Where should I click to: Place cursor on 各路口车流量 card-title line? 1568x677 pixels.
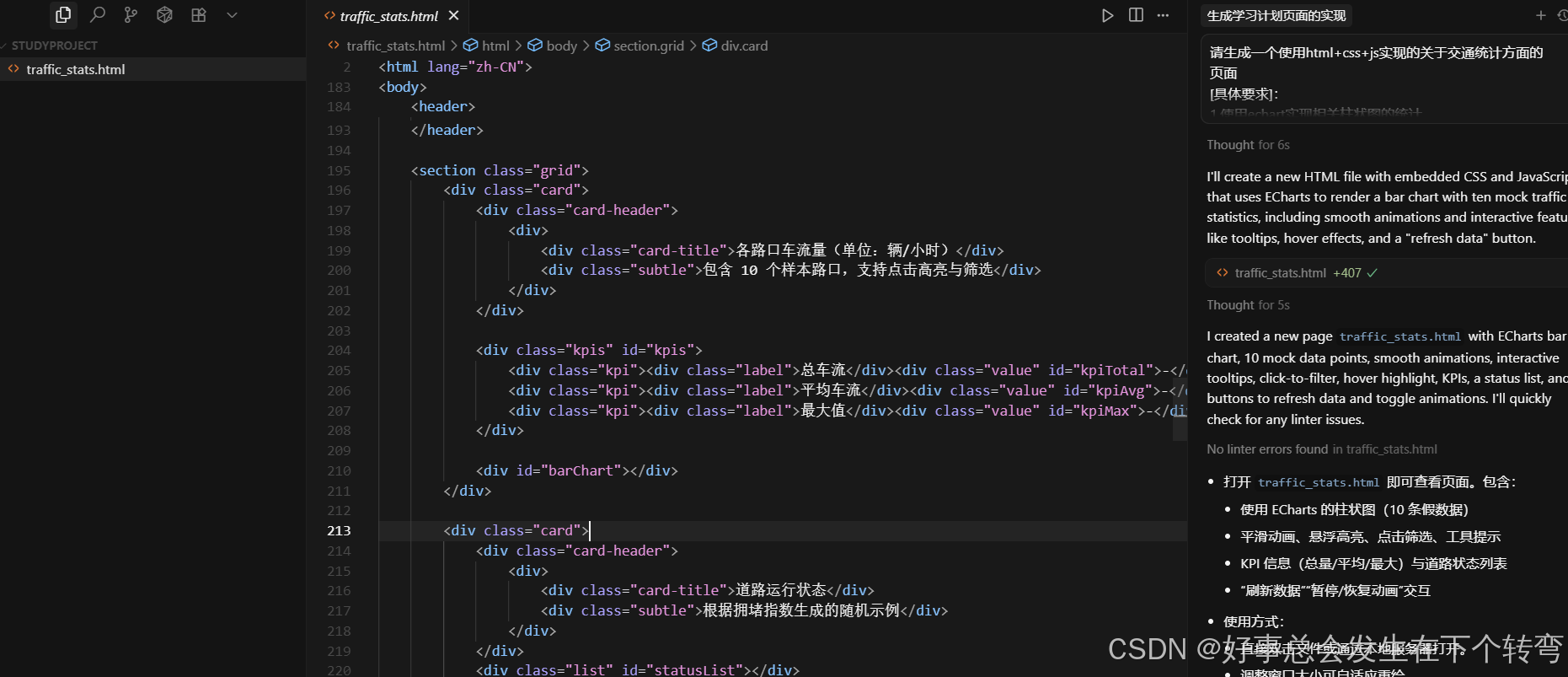click(x=773, y=250)
